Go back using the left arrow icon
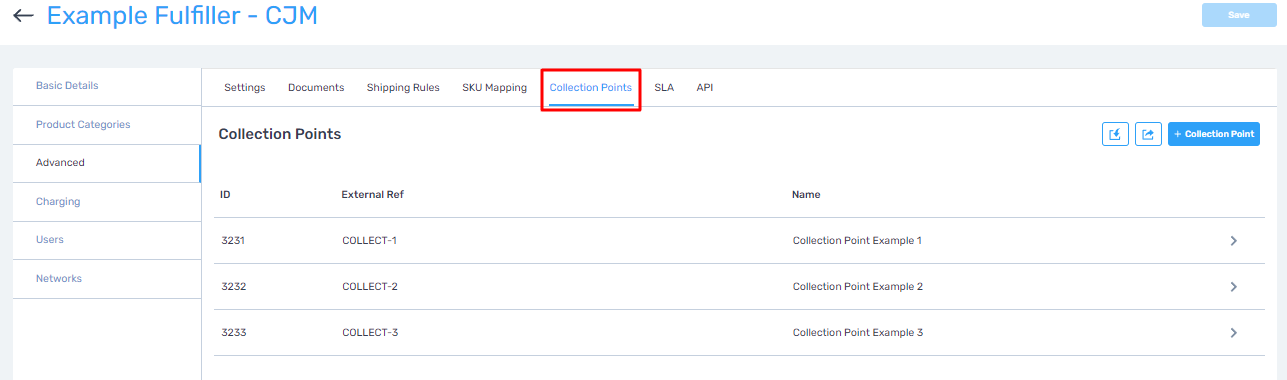Viewport: 1287px width, 380px height. [23, 16]
